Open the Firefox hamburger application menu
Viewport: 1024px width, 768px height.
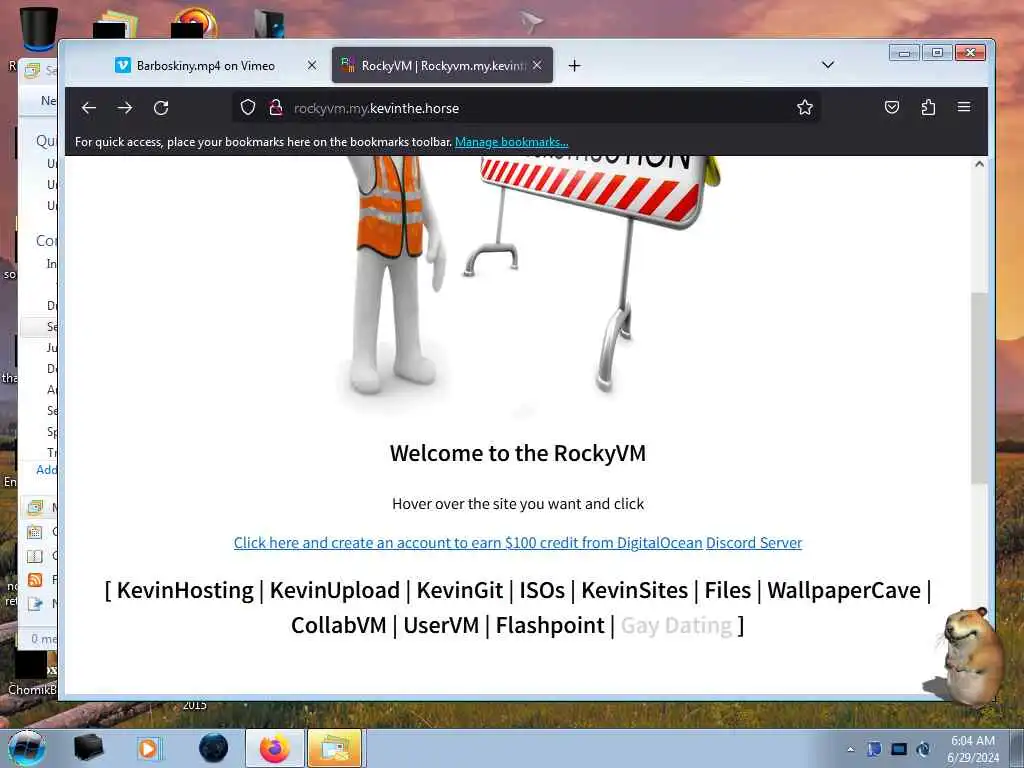[x=964, y=107]
